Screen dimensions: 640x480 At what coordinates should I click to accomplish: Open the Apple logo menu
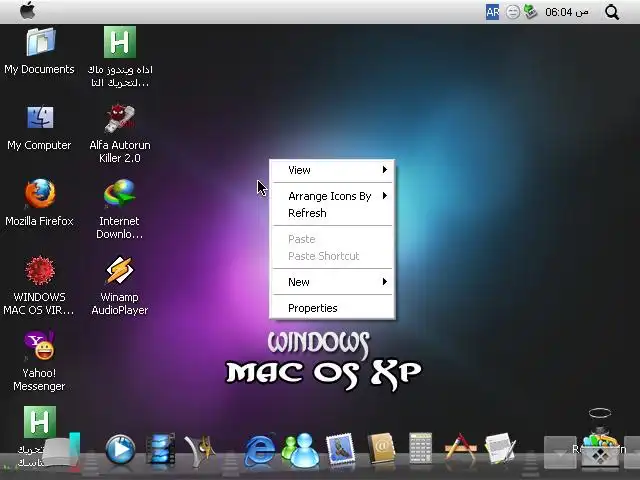tap(27, 11)
